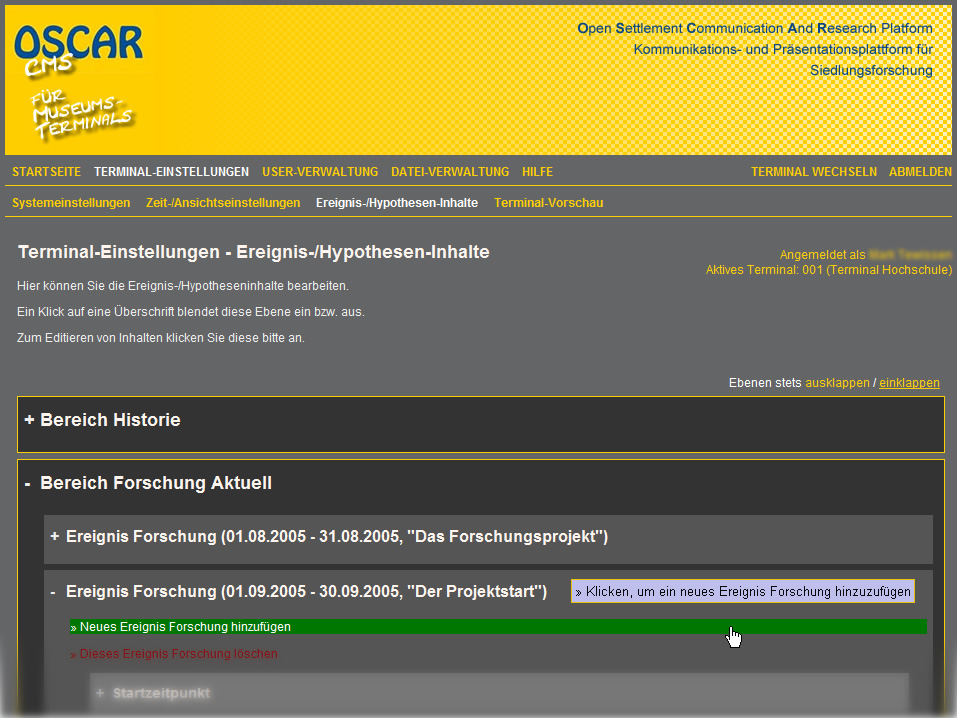This screenshot has height=718, width=957.
Task: Open the Terminal-Vorschau tab
Action: [x=548, y=203]
